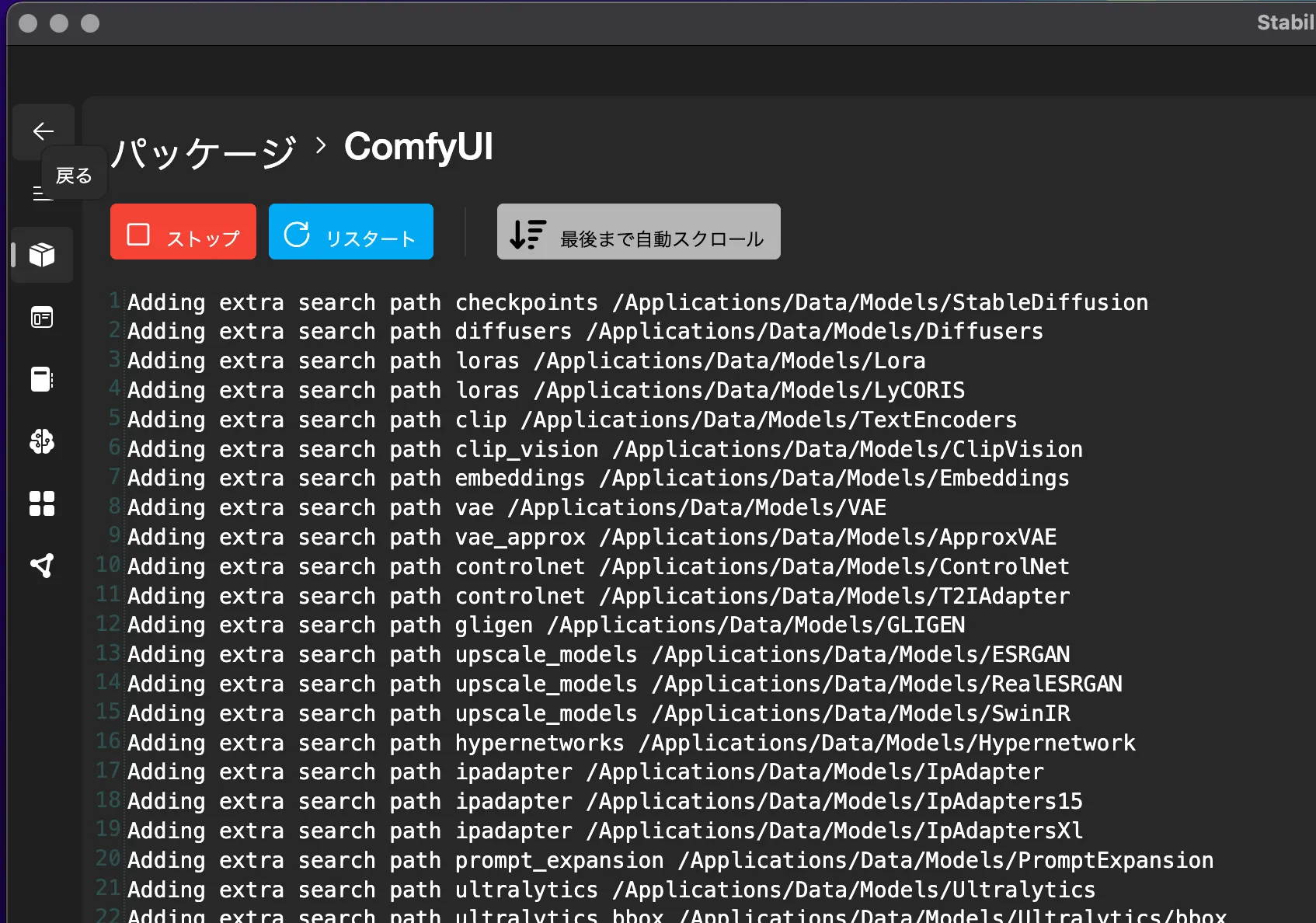Click the window zoom button
The image size is (1316, 923).
pos(90,23)
